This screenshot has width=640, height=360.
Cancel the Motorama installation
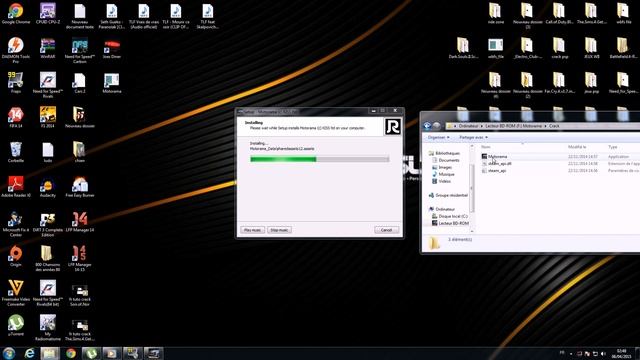tap(387, 230)
